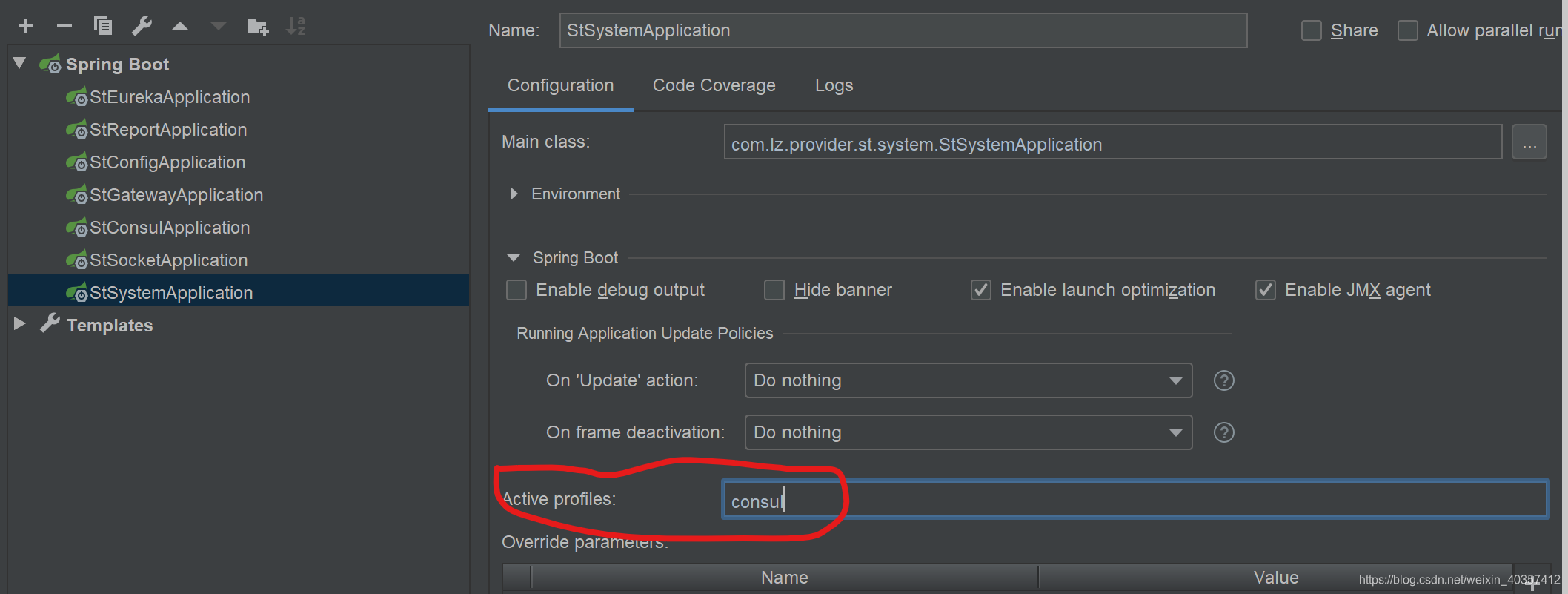
Task: Sort configurations with the sort a-z icon
Action: point(296,27)
